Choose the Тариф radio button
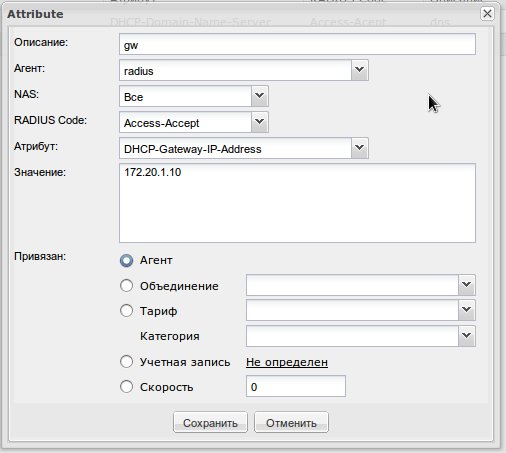The height and width of the screenshot is (453, 506). point(126,311)
